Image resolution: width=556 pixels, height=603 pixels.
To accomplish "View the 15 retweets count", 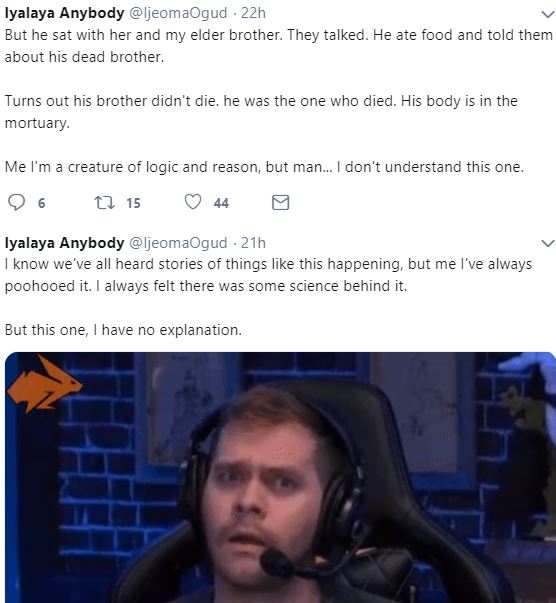I will click(133, 203).
